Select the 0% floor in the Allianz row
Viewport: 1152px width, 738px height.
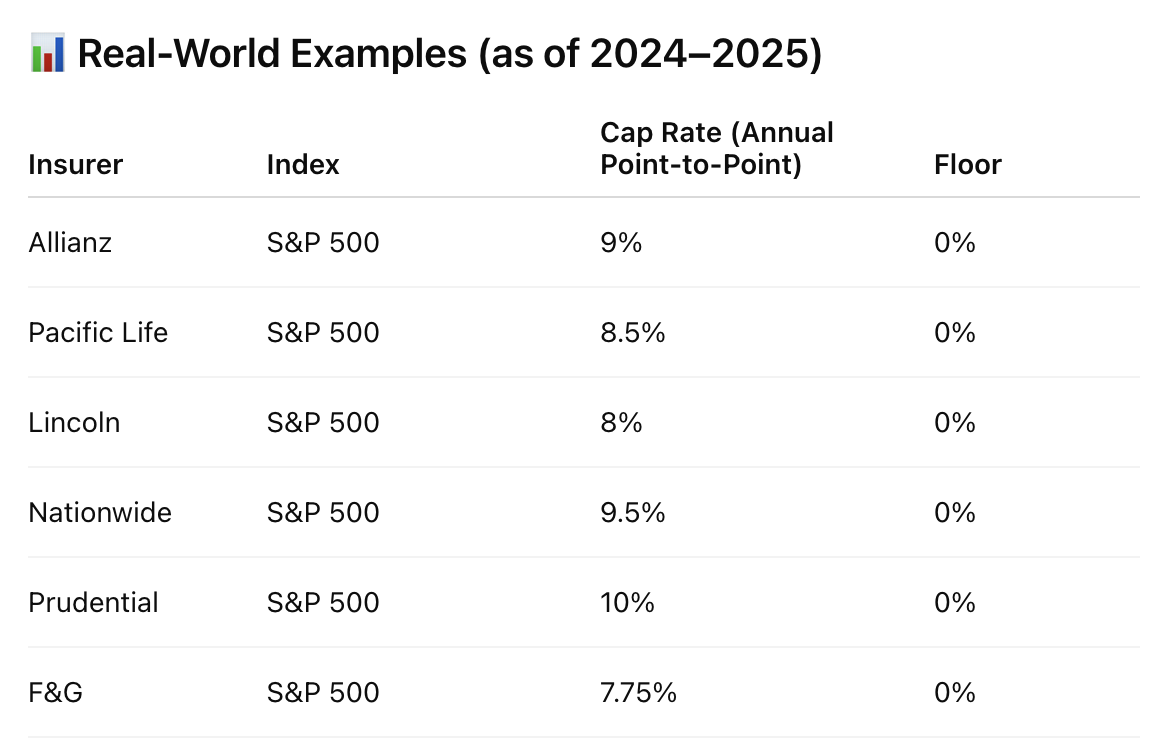(x=954, y=242)
